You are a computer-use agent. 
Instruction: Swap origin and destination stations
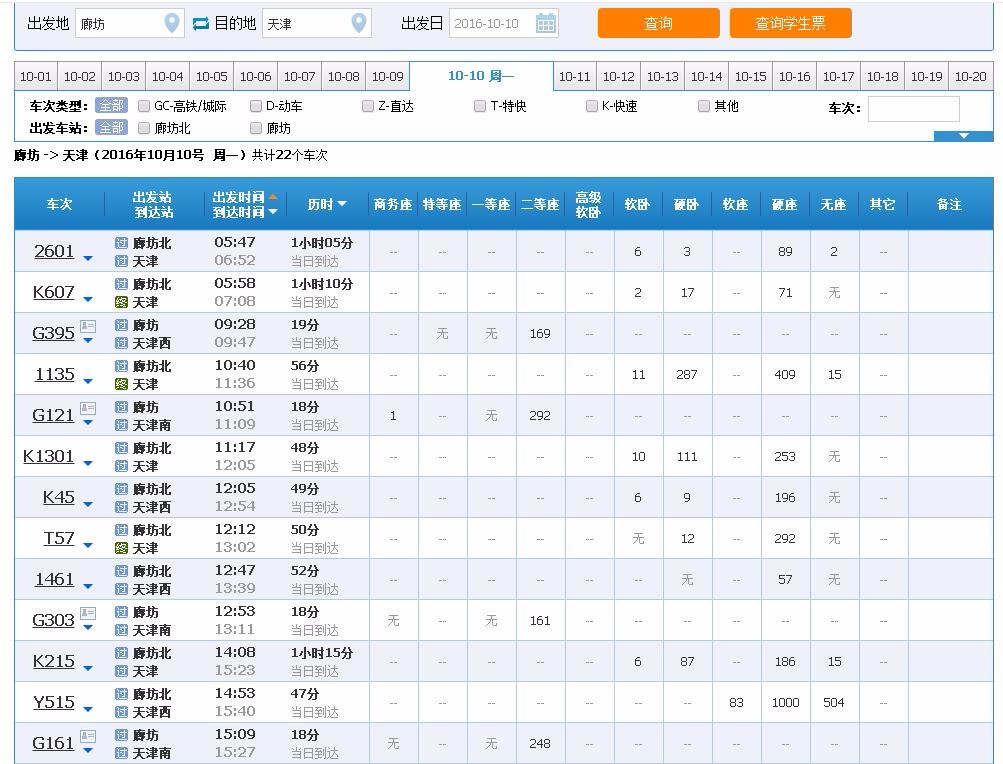click(x=201, y=24)
